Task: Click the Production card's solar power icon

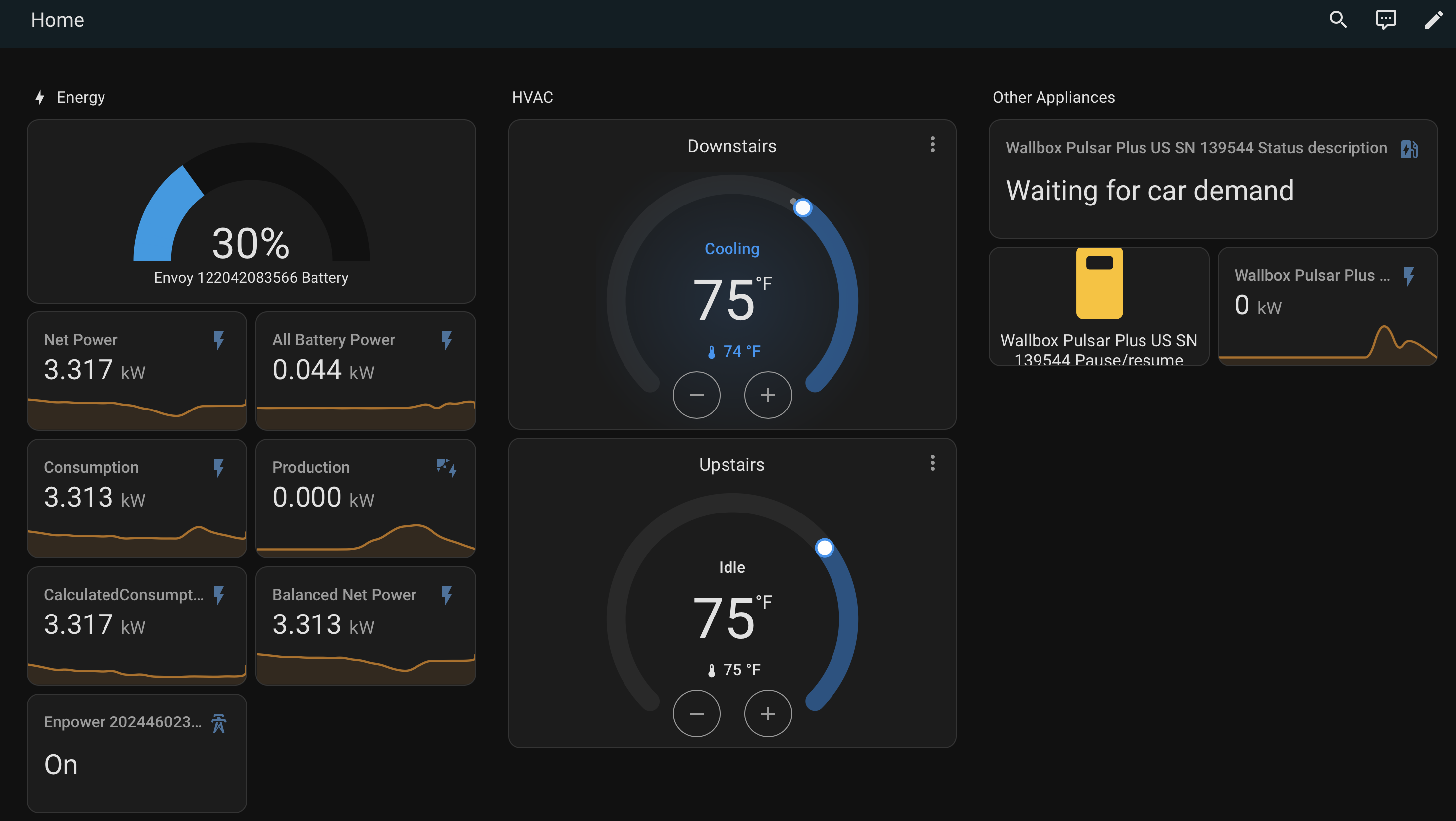Action: pos(446,468)
